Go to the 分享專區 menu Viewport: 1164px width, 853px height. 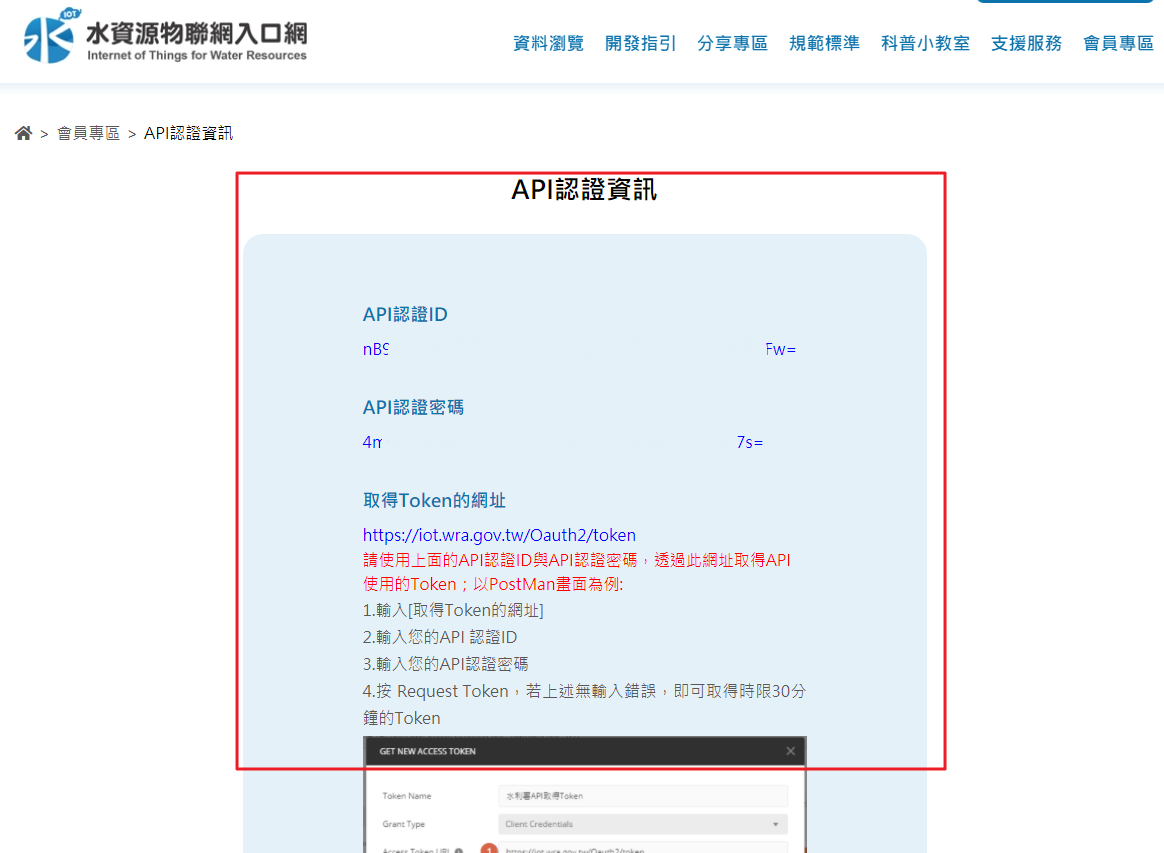pos(732,44)
